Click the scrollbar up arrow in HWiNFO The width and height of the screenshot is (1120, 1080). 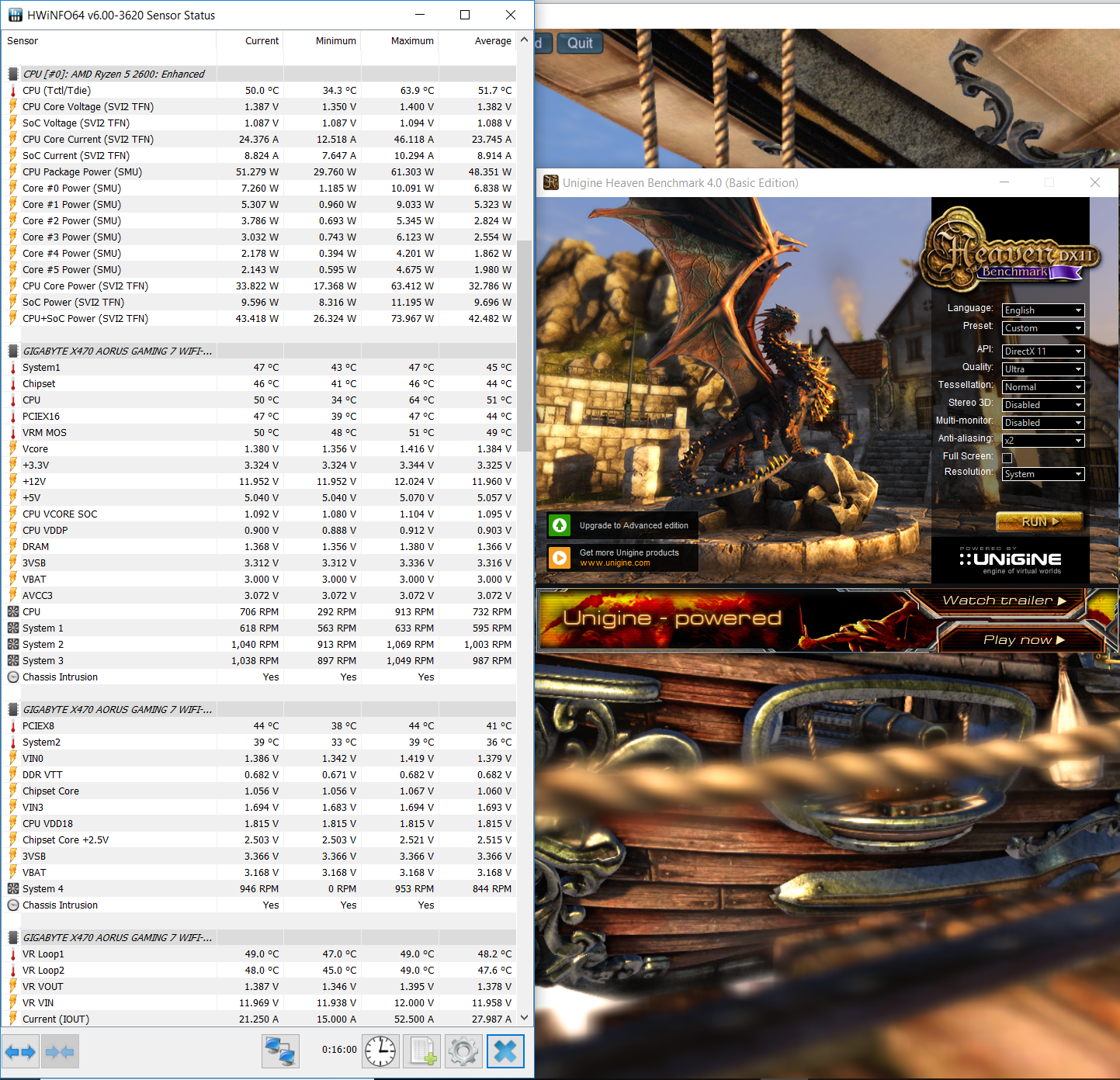pos(525,40)
